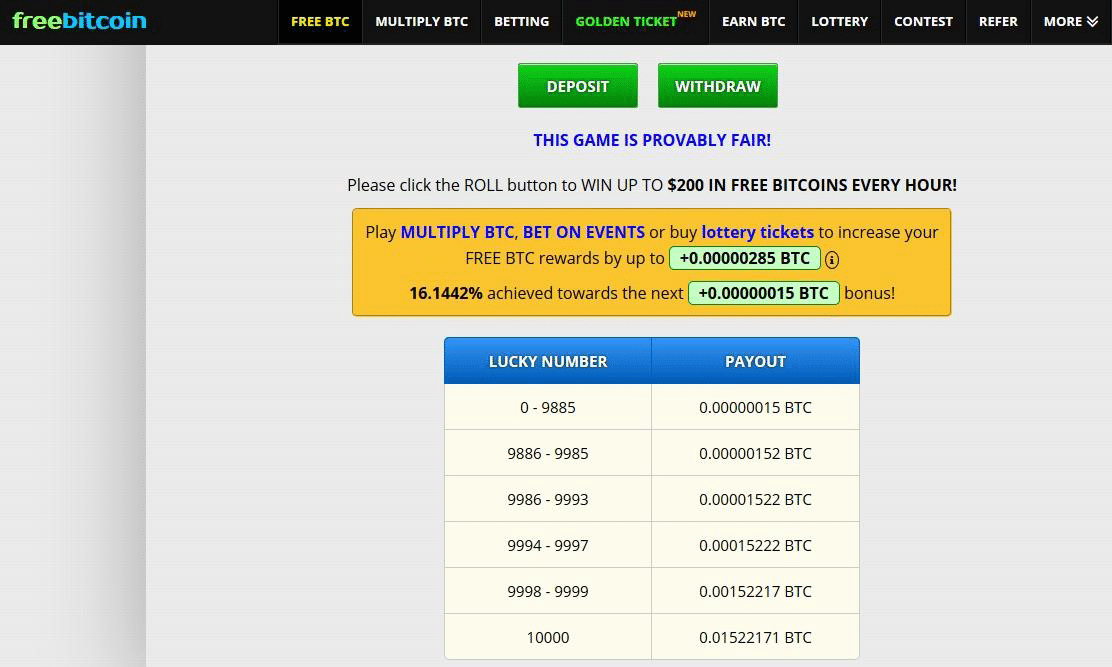Click the +0.00000285 BTC reward badge
Screen dimensions: 1112x667
pos(745,258)
